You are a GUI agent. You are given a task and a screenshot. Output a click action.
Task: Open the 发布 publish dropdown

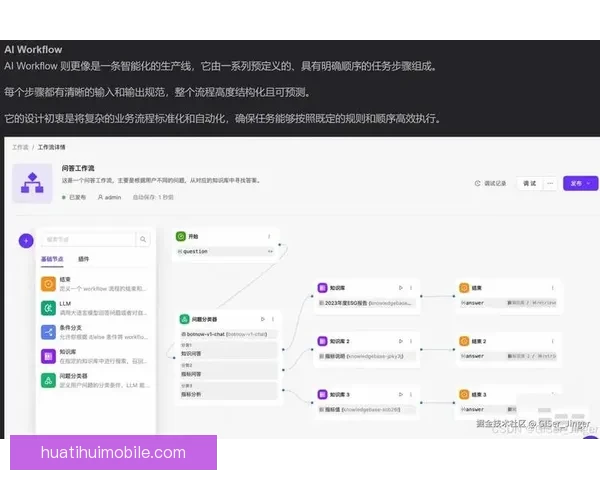tap(580, 183)
